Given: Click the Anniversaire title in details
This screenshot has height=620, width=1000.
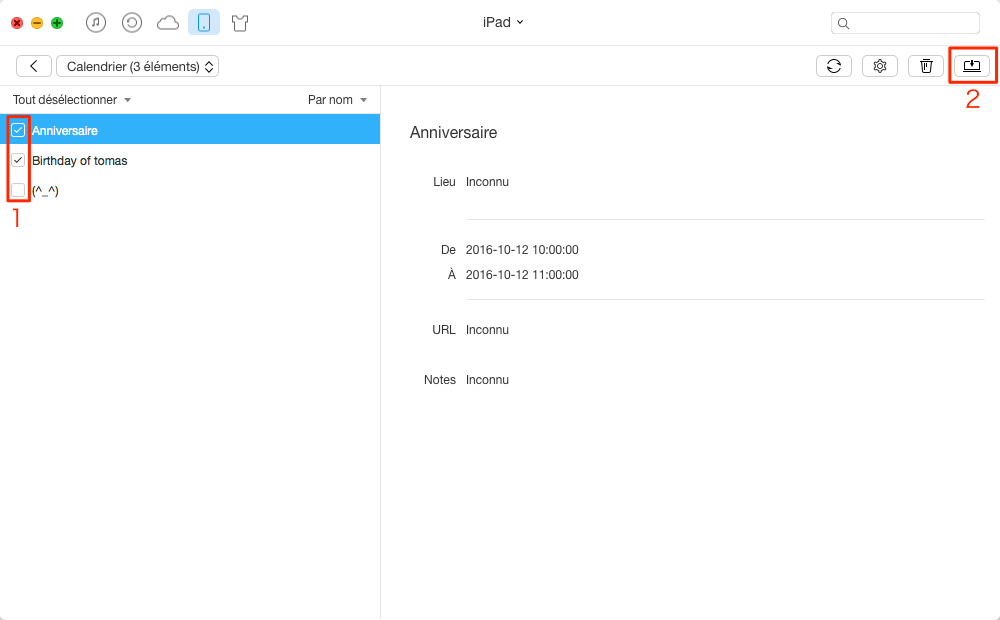Looking at the screenshot, I should 453,132.
